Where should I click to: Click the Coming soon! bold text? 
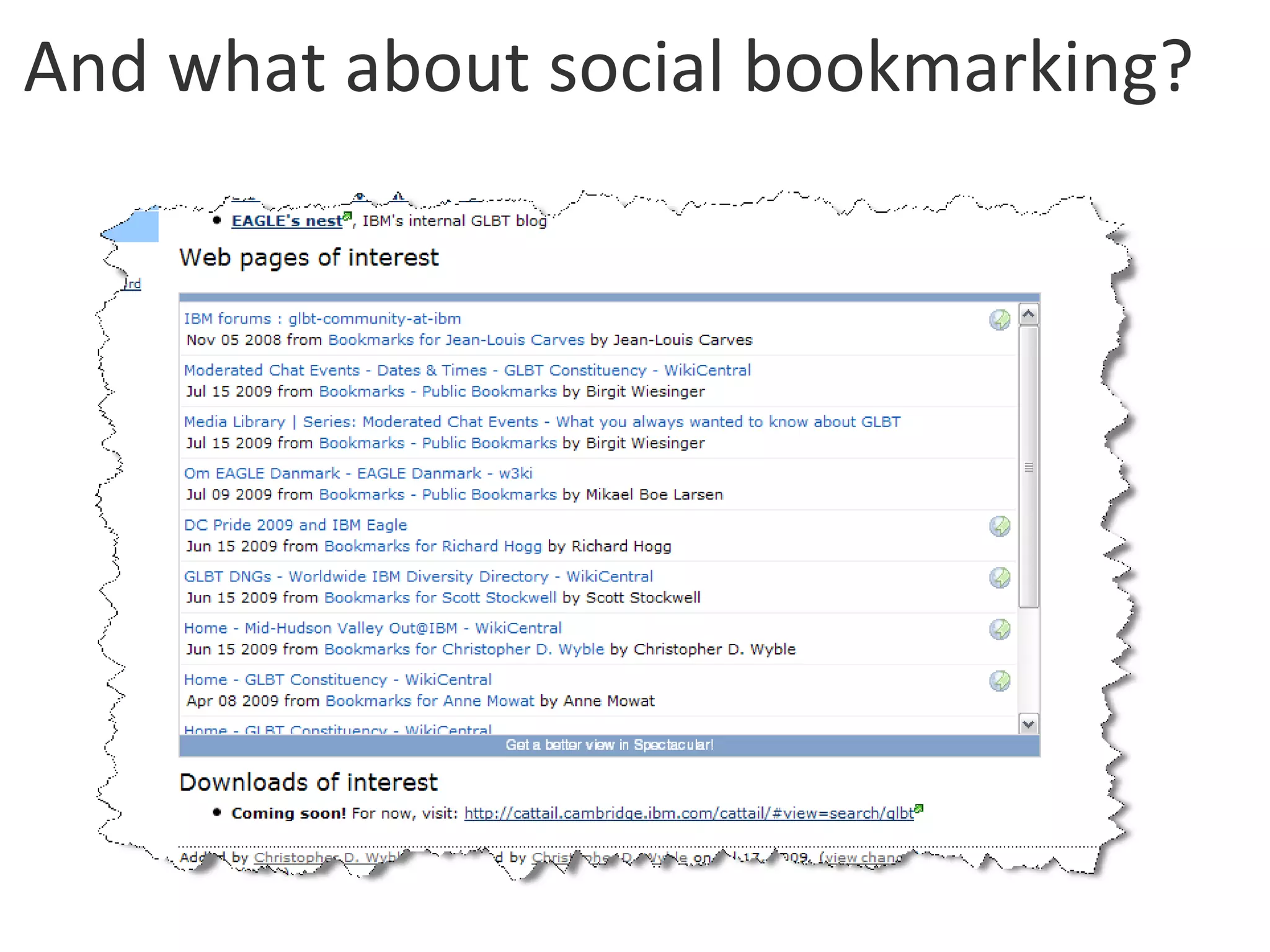click(x=288, y=813)
